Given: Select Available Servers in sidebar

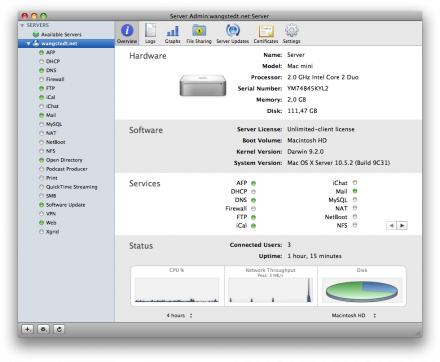Looking at the screenshot, I should pos(61,34).
